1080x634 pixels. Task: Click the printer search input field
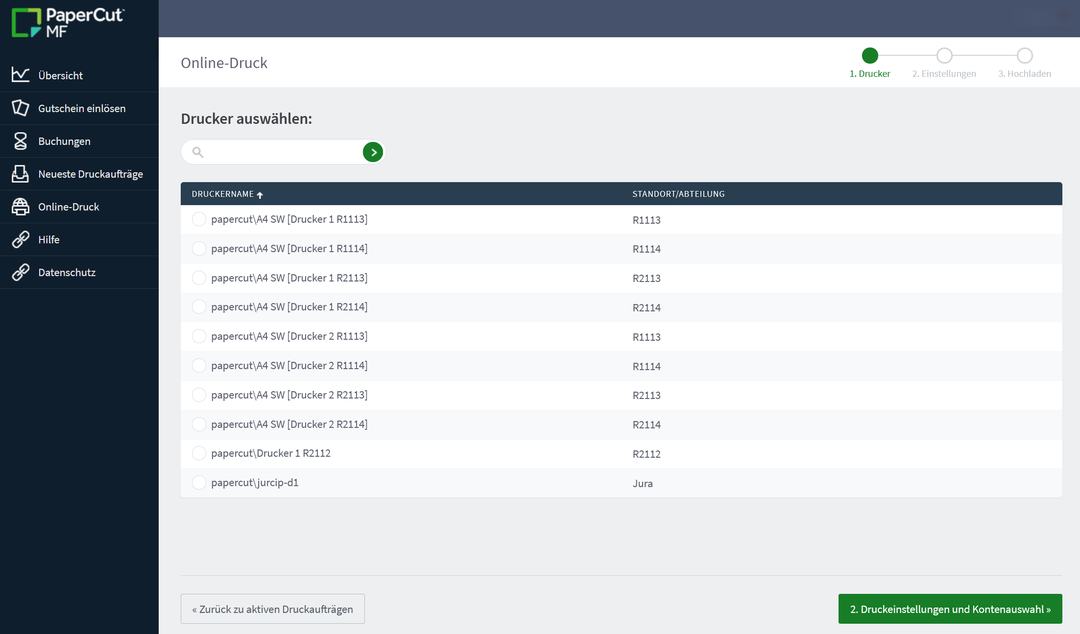click(x=282, y=152)
